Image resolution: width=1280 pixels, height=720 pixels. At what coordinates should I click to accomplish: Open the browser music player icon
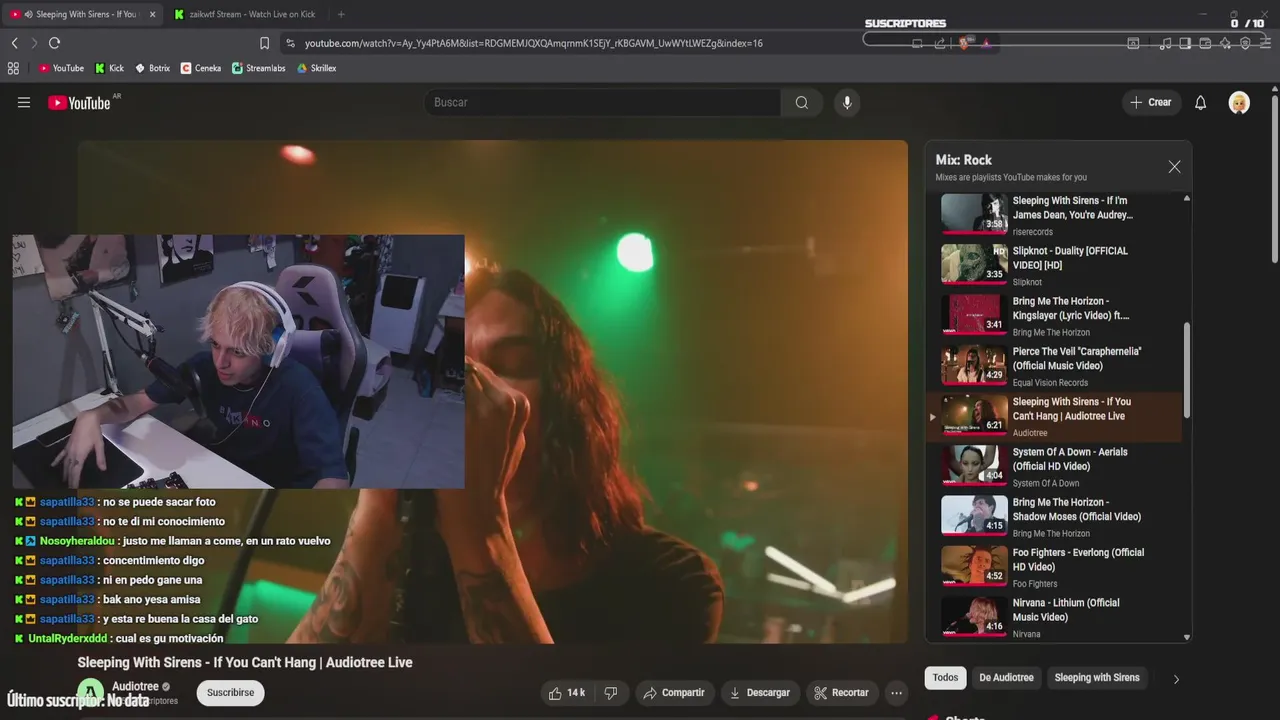1166,43
